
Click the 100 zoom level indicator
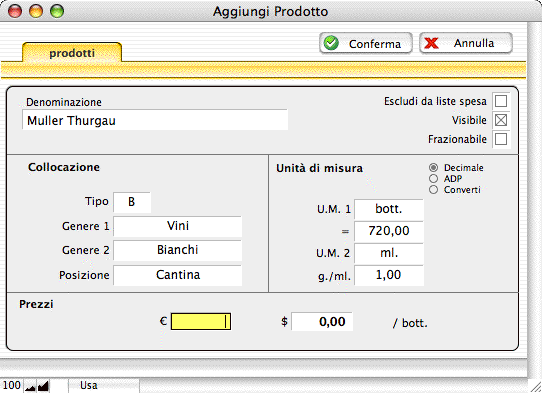[x=11, y=385]
